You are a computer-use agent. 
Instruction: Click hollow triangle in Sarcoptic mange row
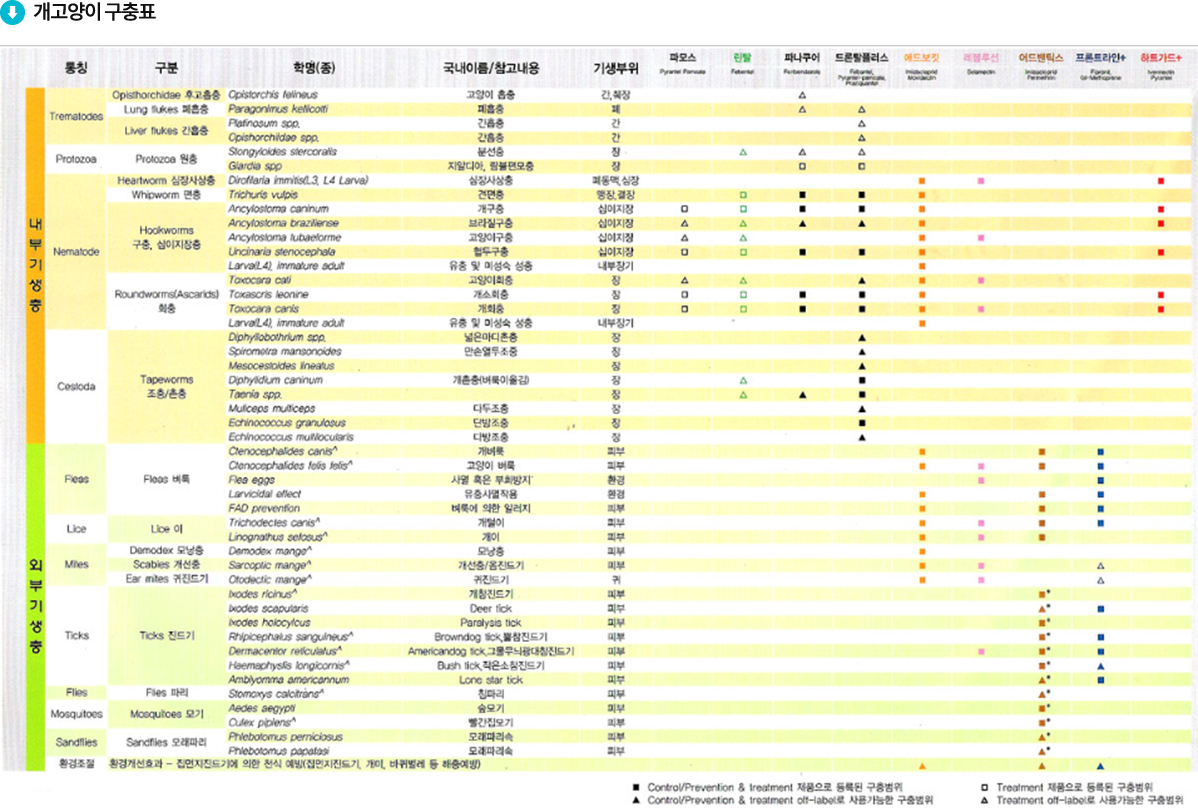(x=1100, y=565)
